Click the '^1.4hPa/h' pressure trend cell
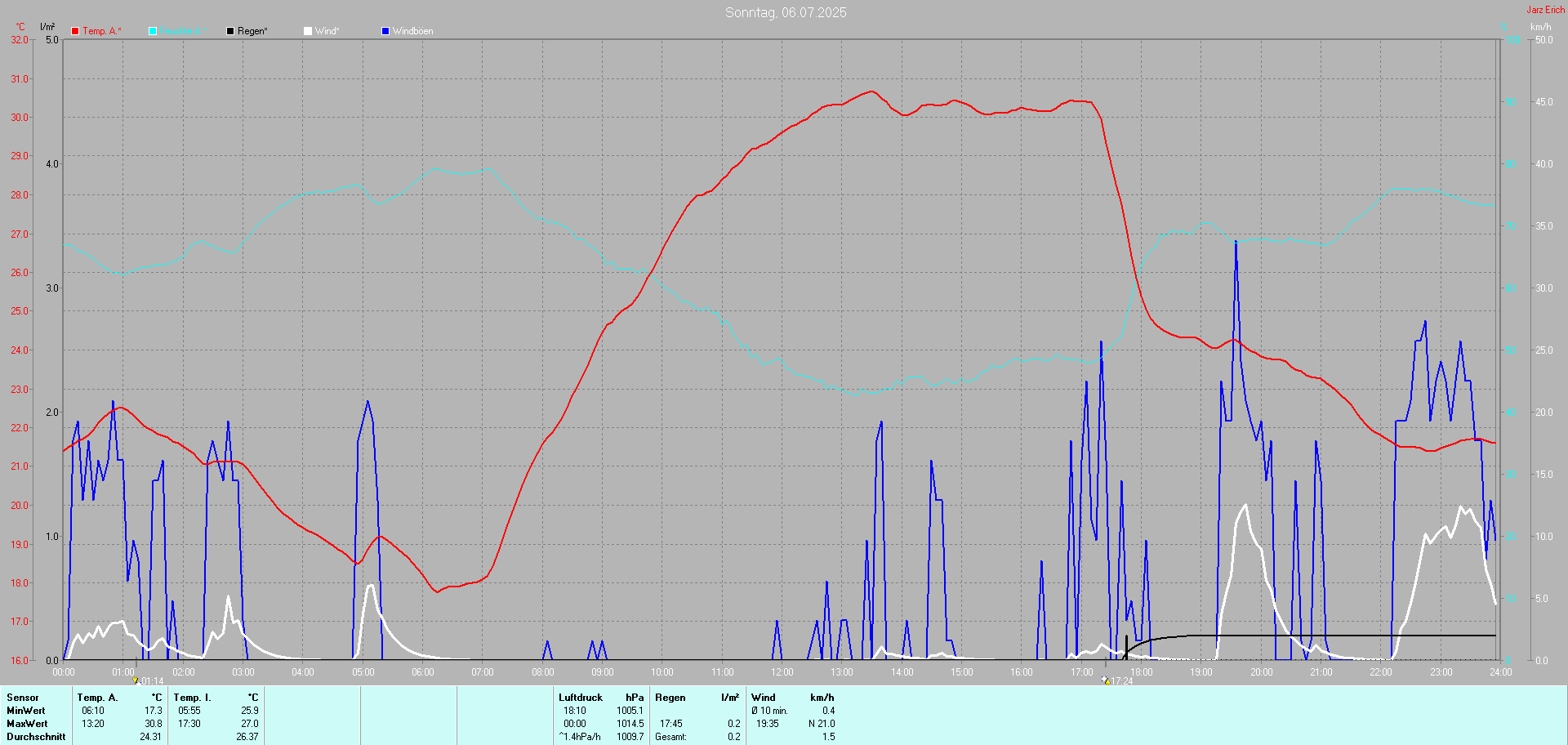This screenshot has width=1568, height=745. [580, 737]
